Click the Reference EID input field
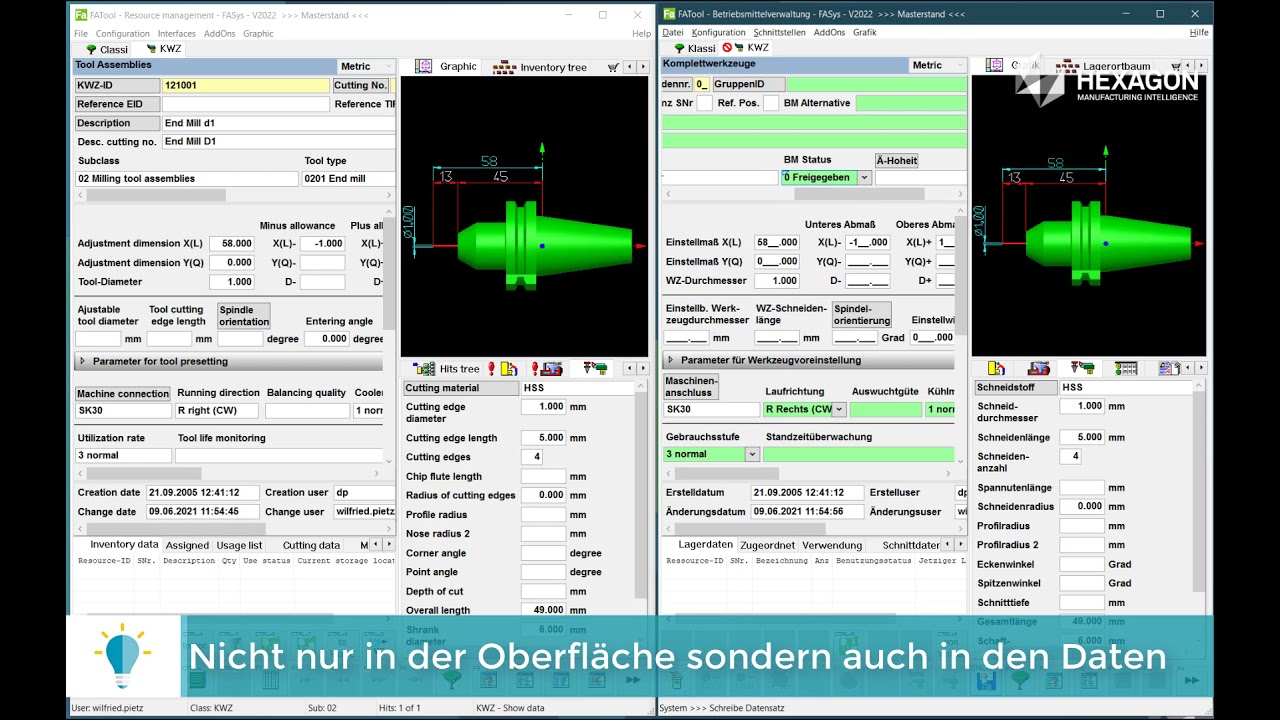1280x720 pixels. pyautogui.click(x=245, y=104)
